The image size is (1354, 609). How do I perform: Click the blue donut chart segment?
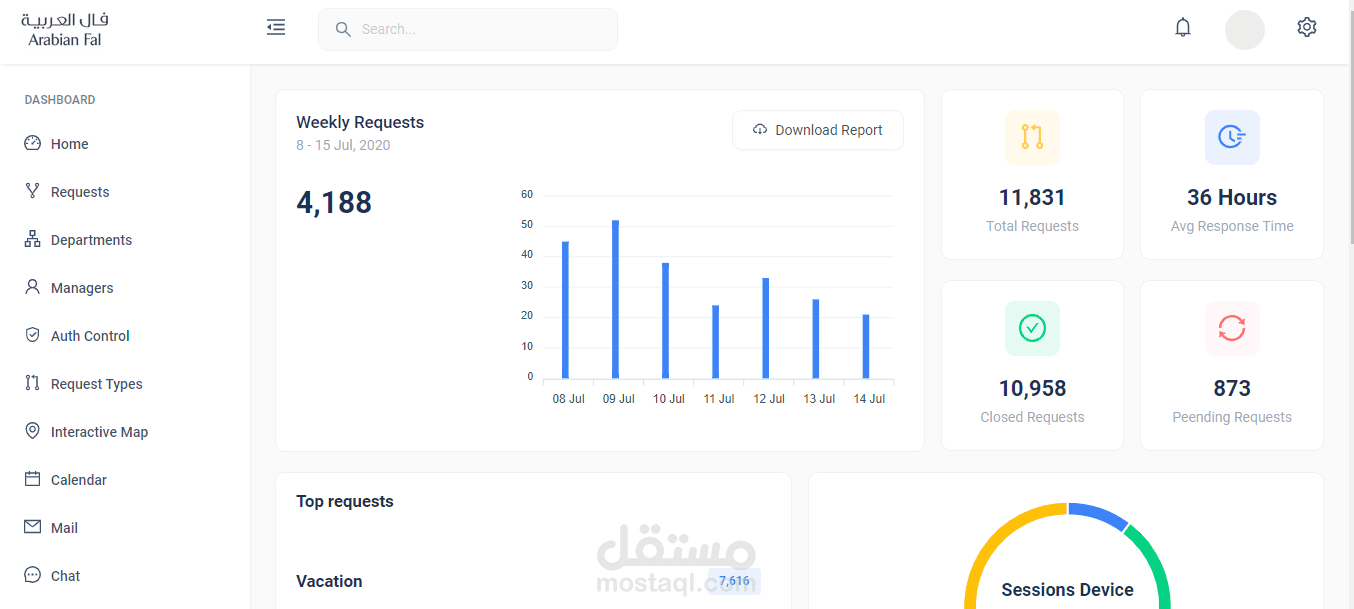1098,514
